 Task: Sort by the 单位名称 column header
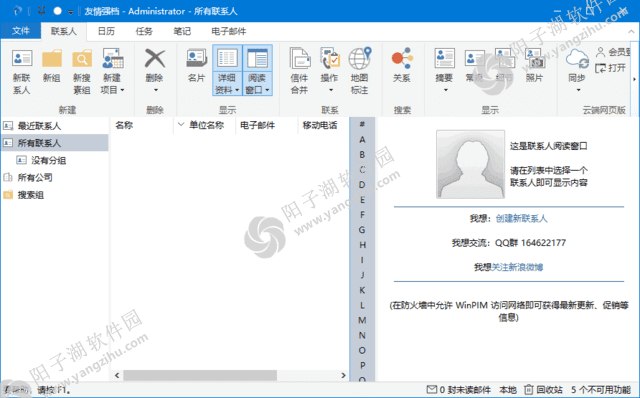click(206, 125)
